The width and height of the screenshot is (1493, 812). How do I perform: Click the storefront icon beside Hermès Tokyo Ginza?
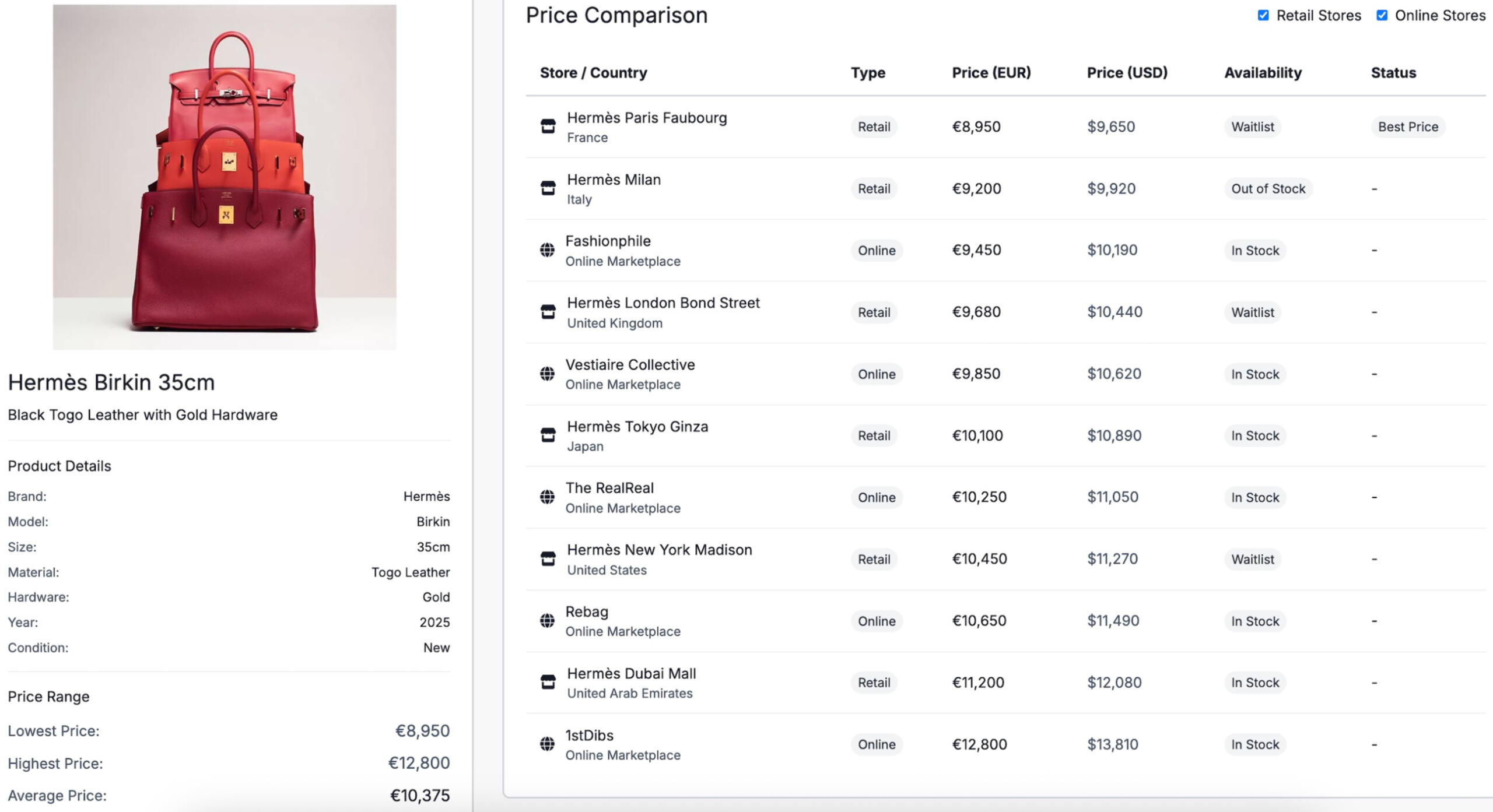pyautogui.click(x=548, y=435)
